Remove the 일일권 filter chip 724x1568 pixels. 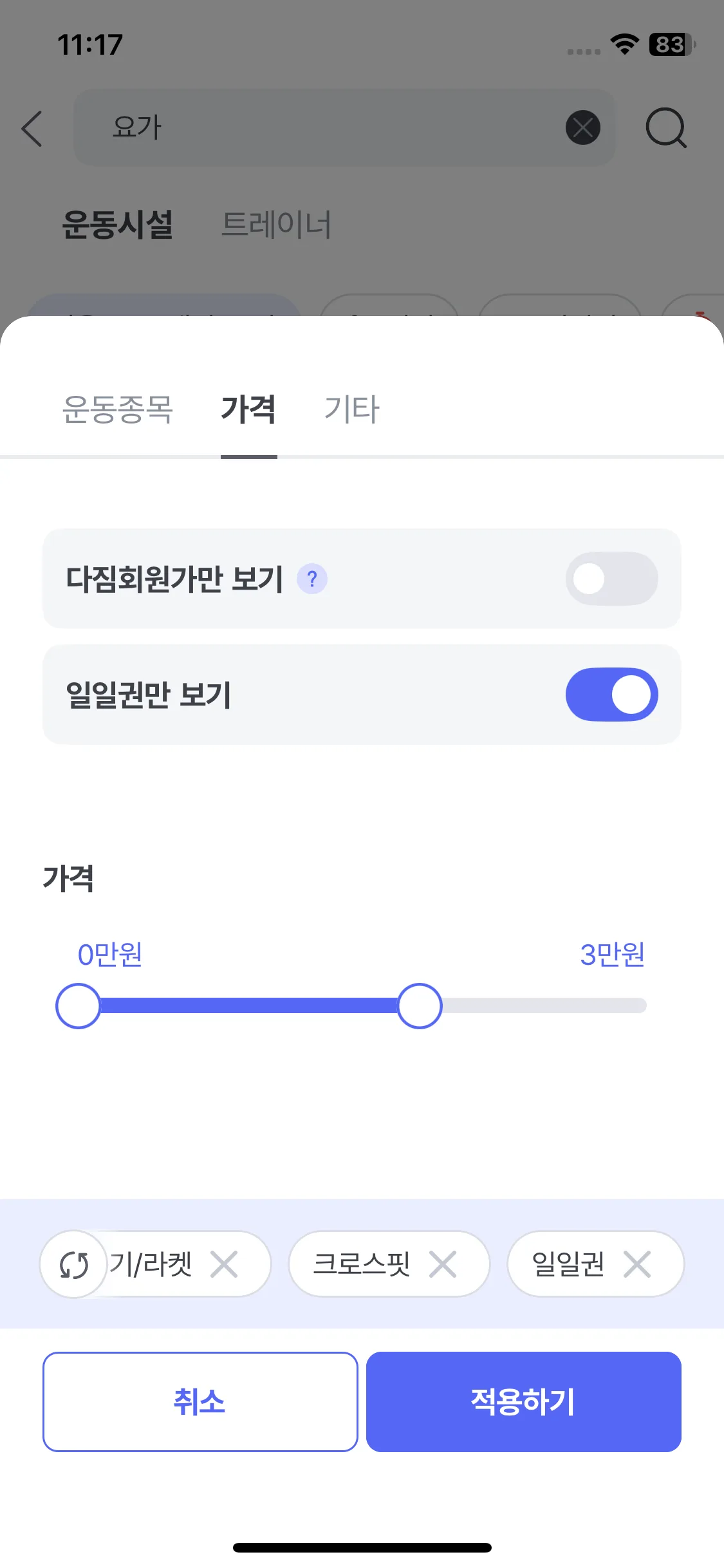[x=637, y=1264]
